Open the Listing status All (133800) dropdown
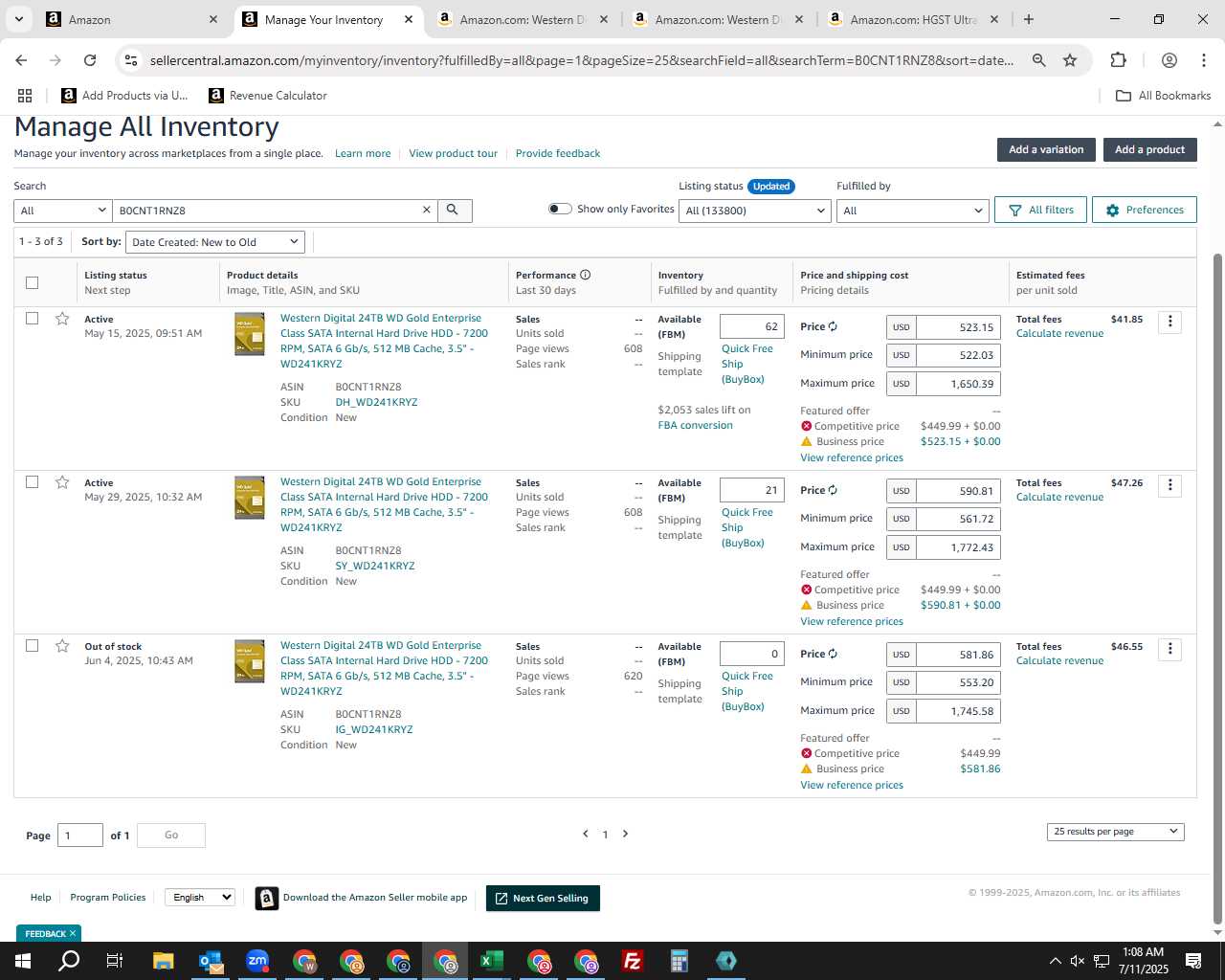Viewport: 1225px width, 980px height. (755, 211)
